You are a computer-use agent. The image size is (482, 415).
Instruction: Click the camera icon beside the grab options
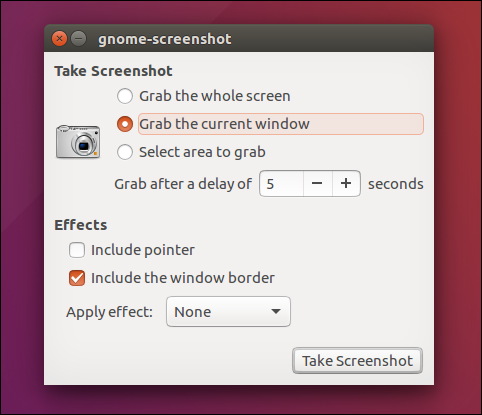pyautogui.click(x=78, y=141)
